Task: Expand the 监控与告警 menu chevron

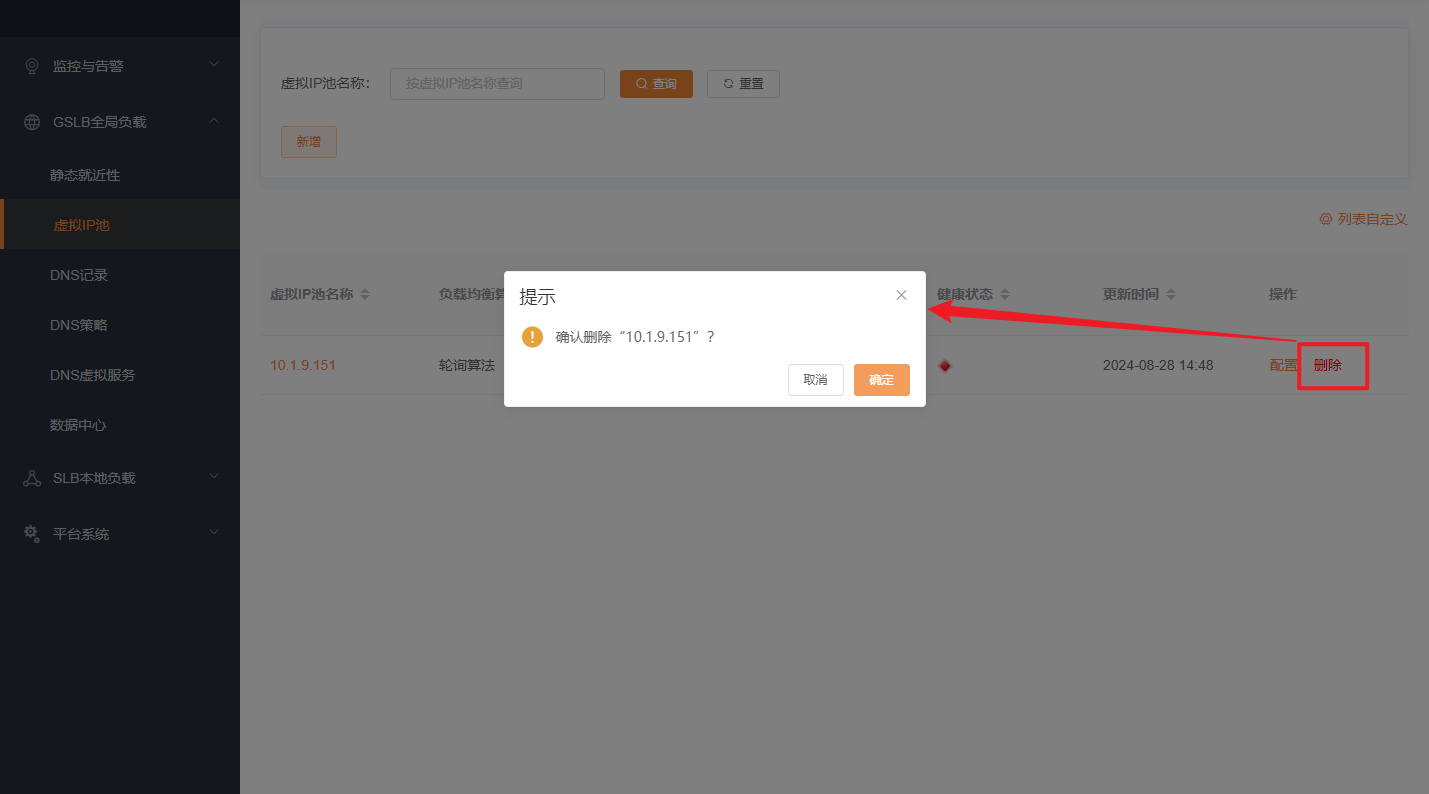Action: (x=213, y=65)
